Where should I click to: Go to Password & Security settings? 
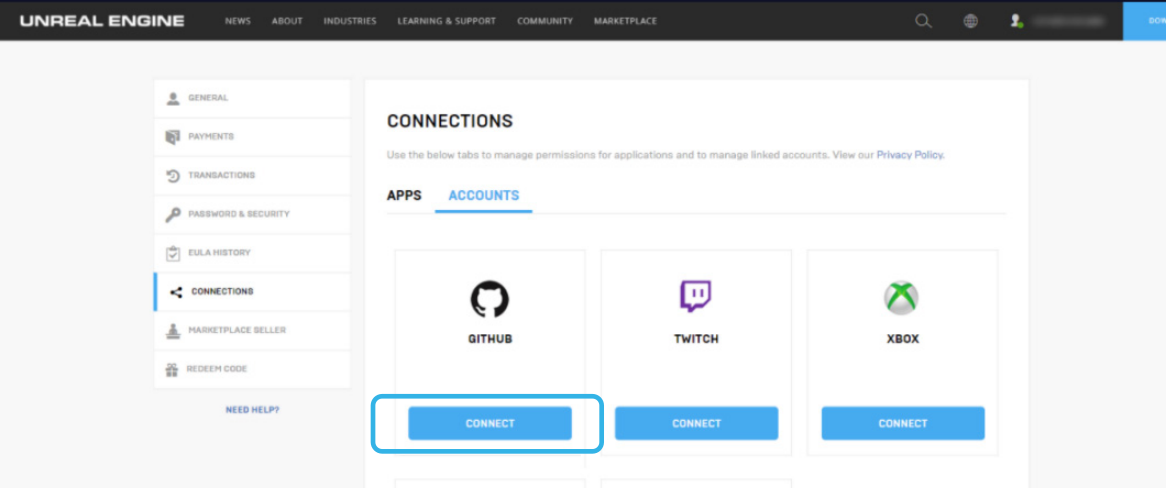coord(238,214)
